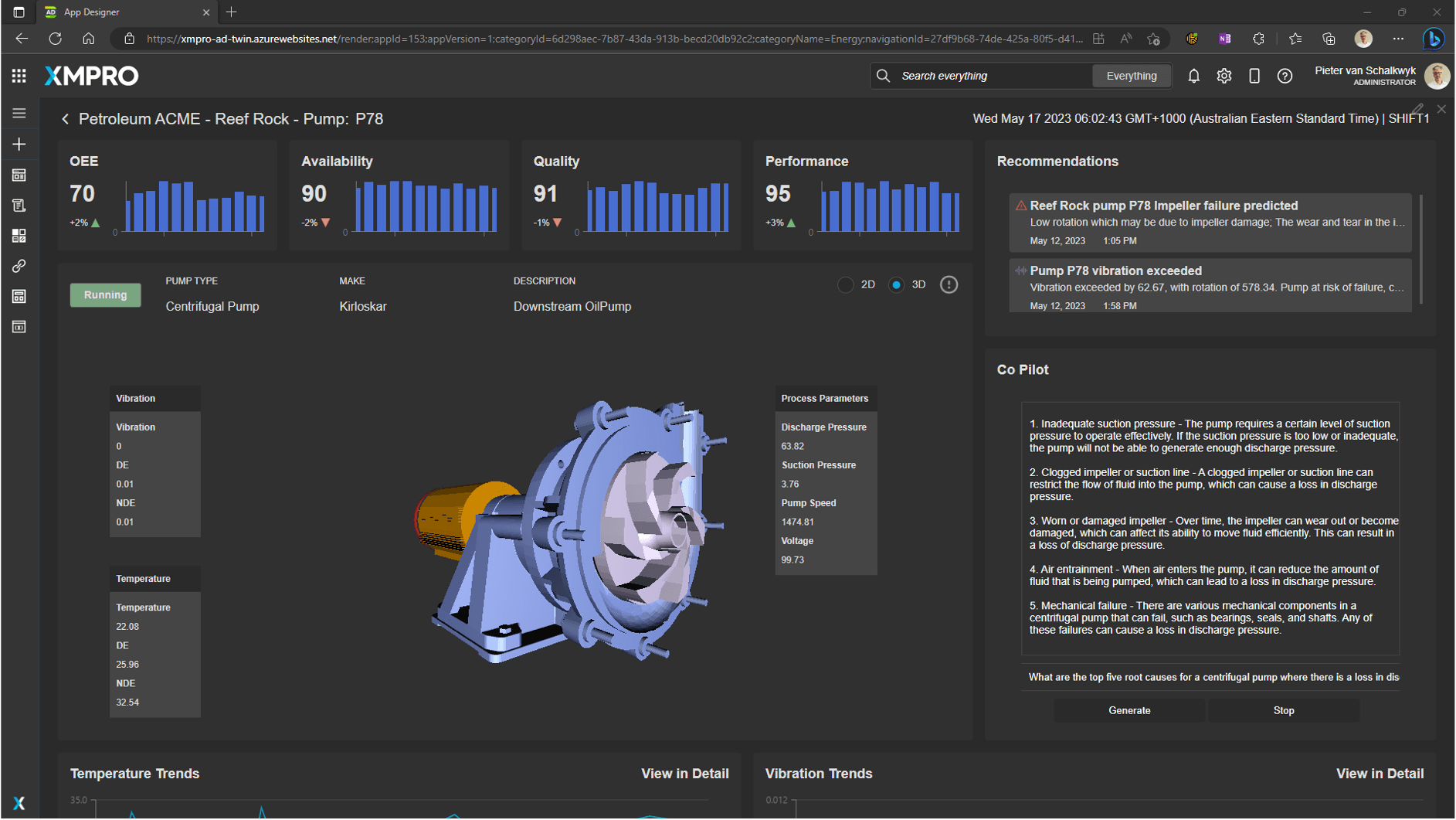Select the 2D view radio button
This screenshot has height=820, width=1456.
(x=846, y=285)
